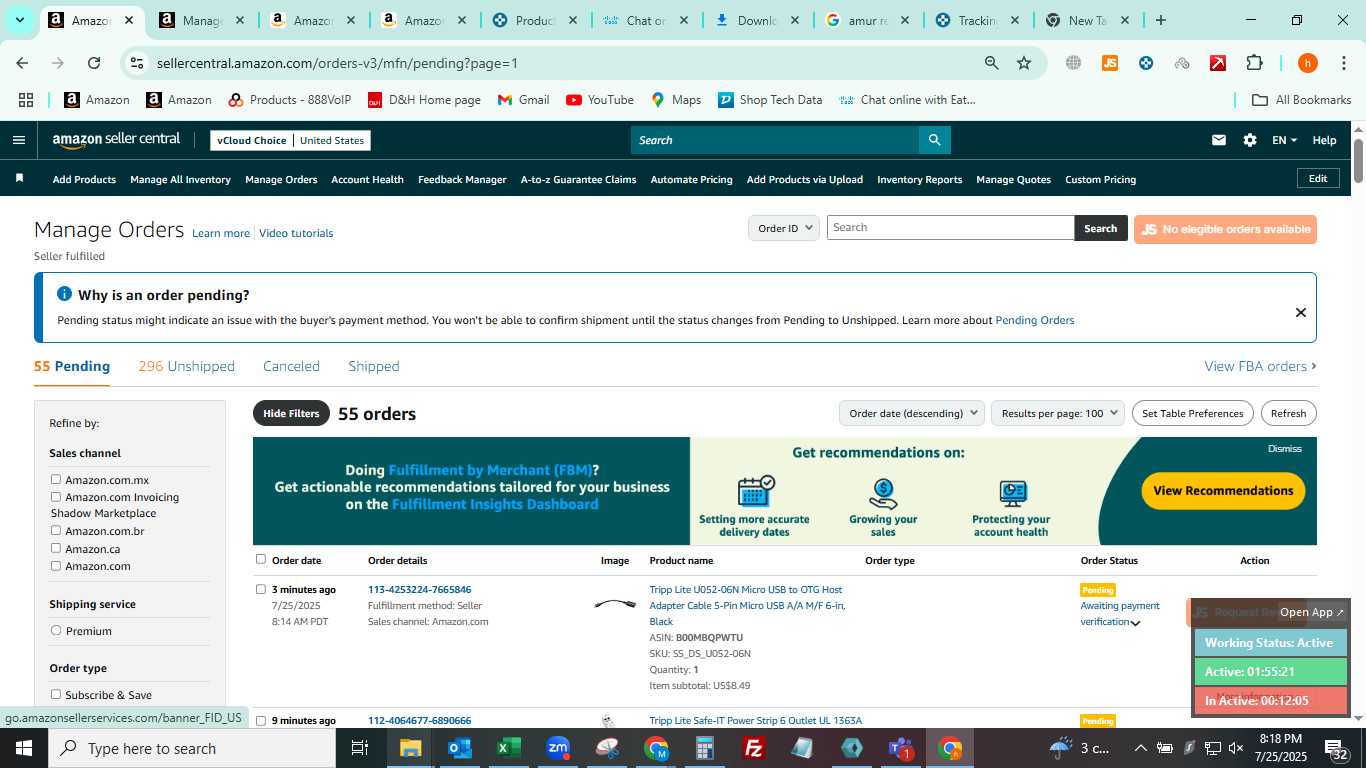Switch to the 296 Unshipped tab
Viewport: 1366px width, 768px height.
point(187,366)
